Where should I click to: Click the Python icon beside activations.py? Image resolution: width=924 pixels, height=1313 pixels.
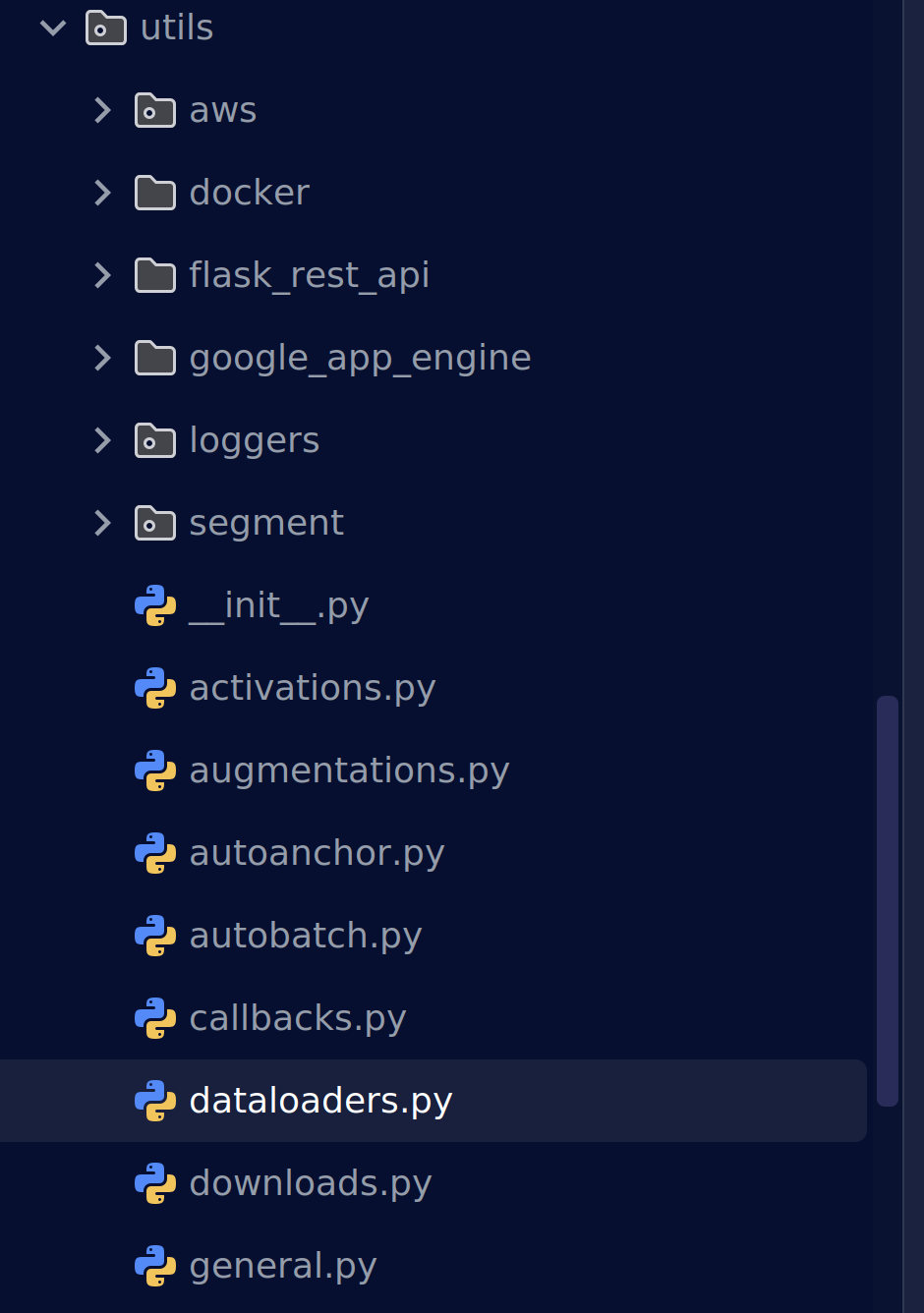pos(155,688)
